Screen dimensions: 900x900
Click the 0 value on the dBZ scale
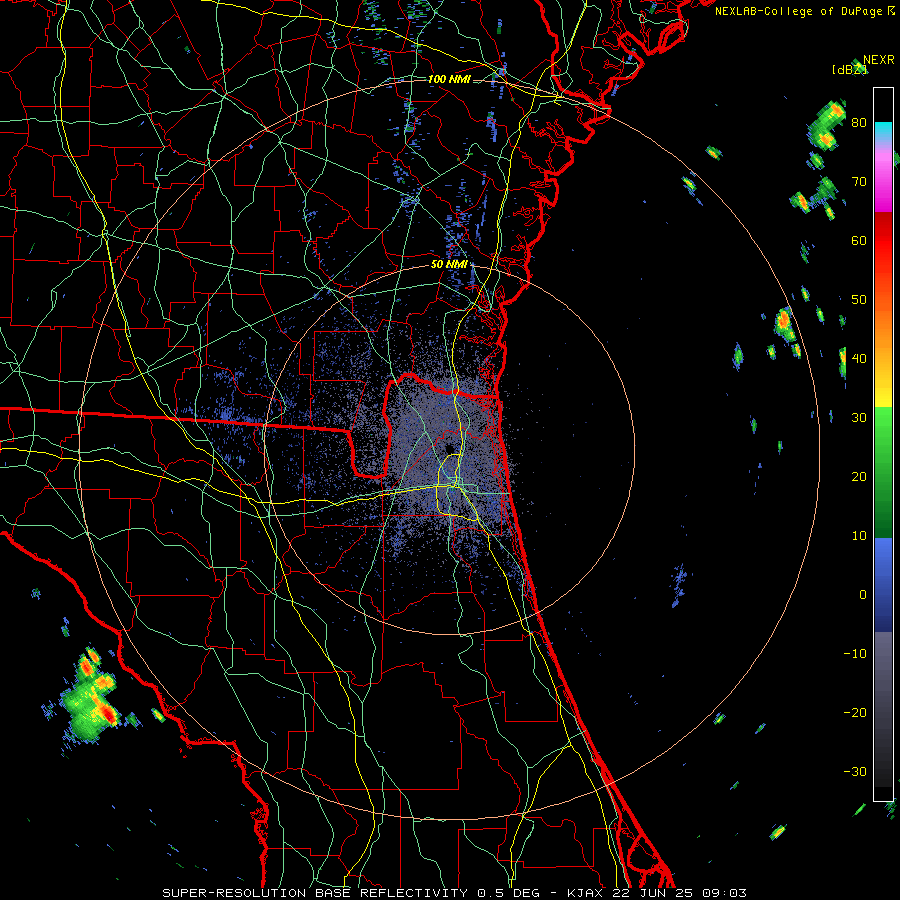[863, 595]
